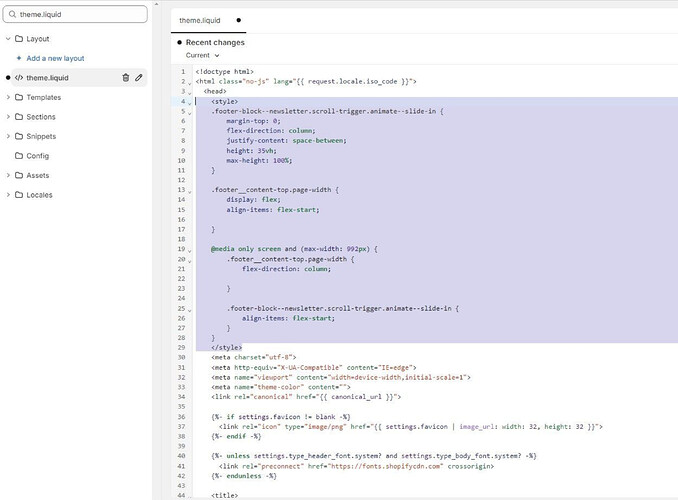Image resolution: width=678 pixels, height=500 pixels.
Task: Click the Locales folder icon
Action: click(x=19, y=195)
